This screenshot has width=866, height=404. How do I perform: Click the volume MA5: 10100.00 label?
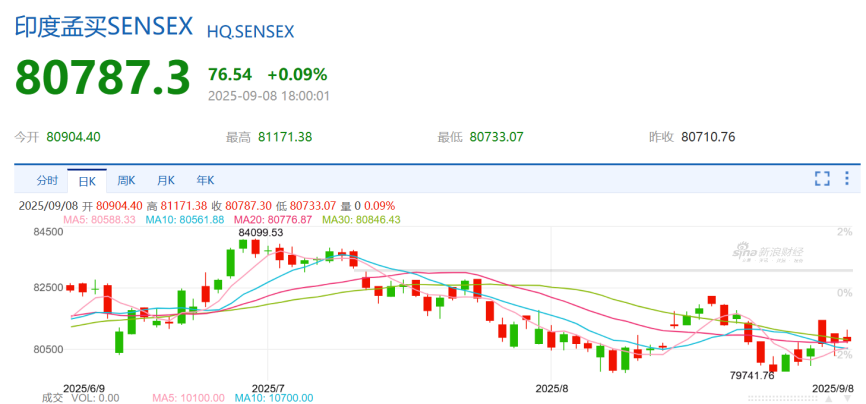tap(188, 398)
